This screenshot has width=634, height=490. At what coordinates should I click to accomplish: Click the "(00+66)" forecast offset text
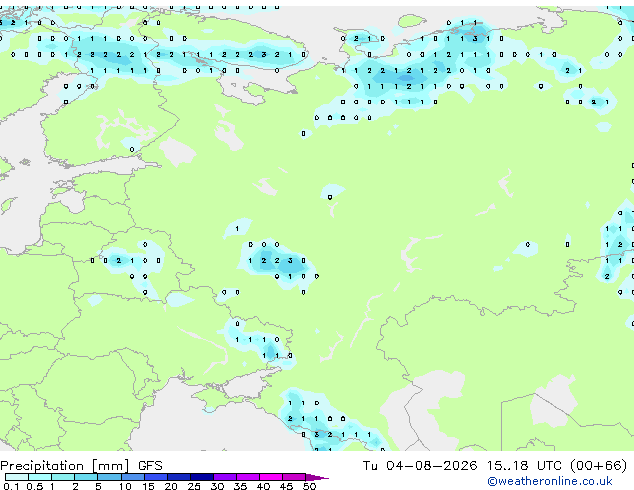(599, 466)
